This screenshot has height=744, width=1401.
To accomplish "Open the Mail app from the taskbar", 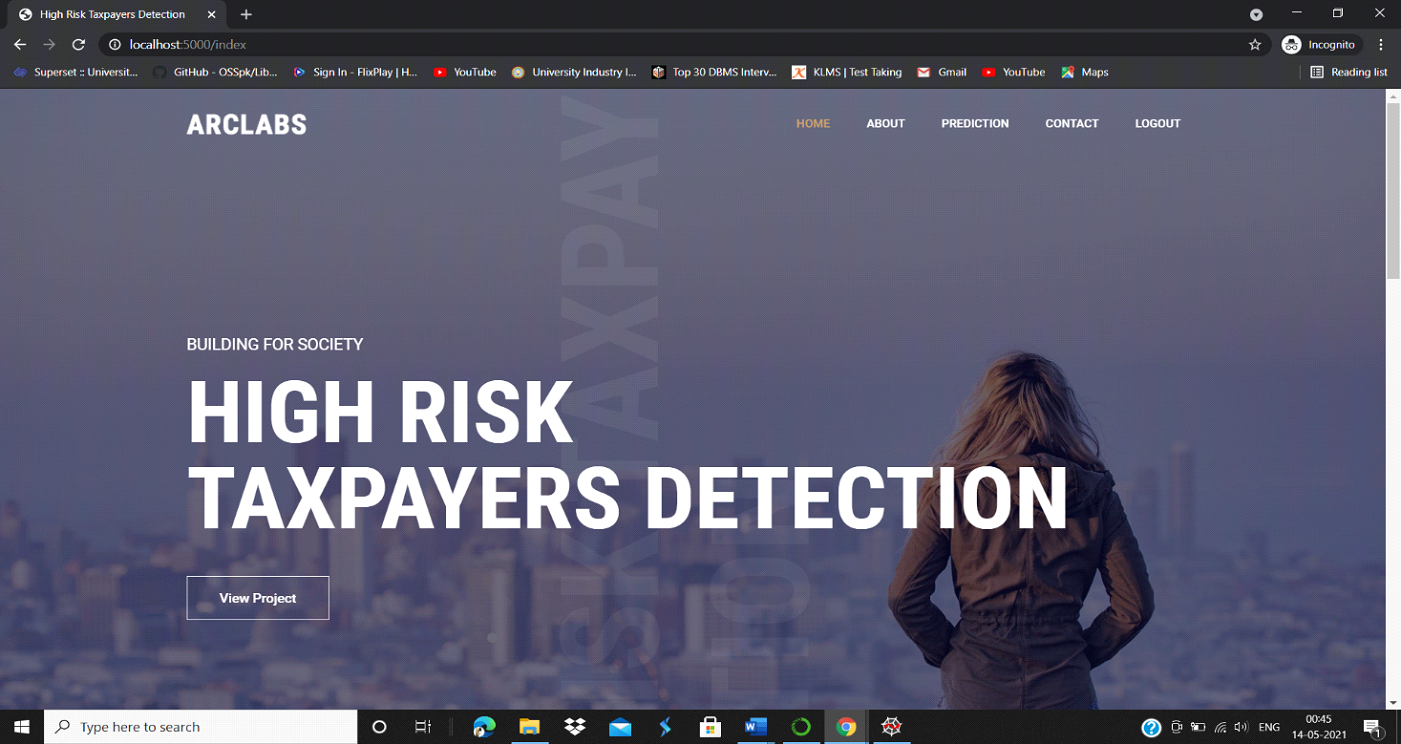I will coord(620,727).
